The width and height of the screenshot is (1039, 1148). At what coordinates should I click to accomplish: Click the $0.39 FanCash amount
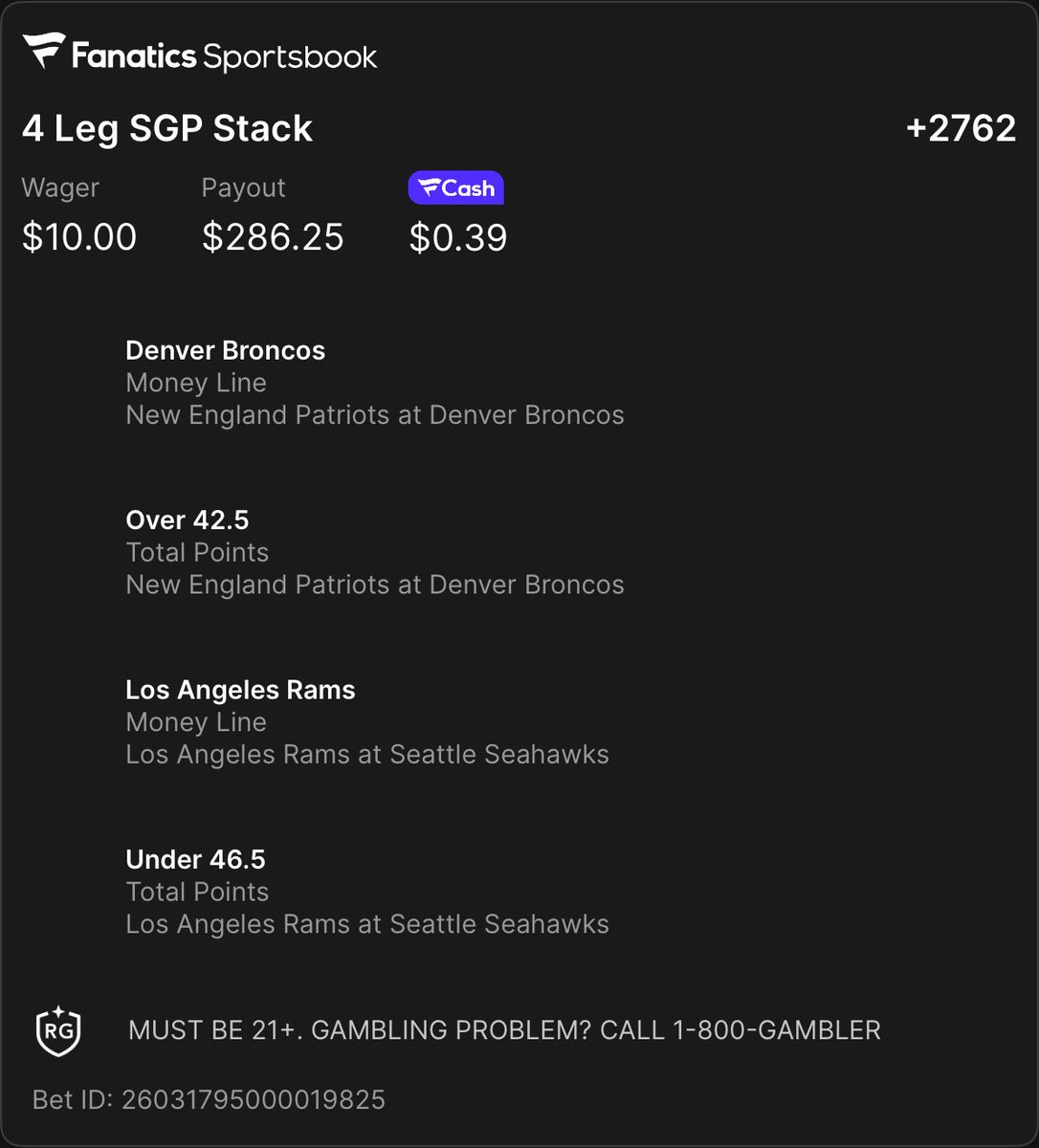(458, 237)
